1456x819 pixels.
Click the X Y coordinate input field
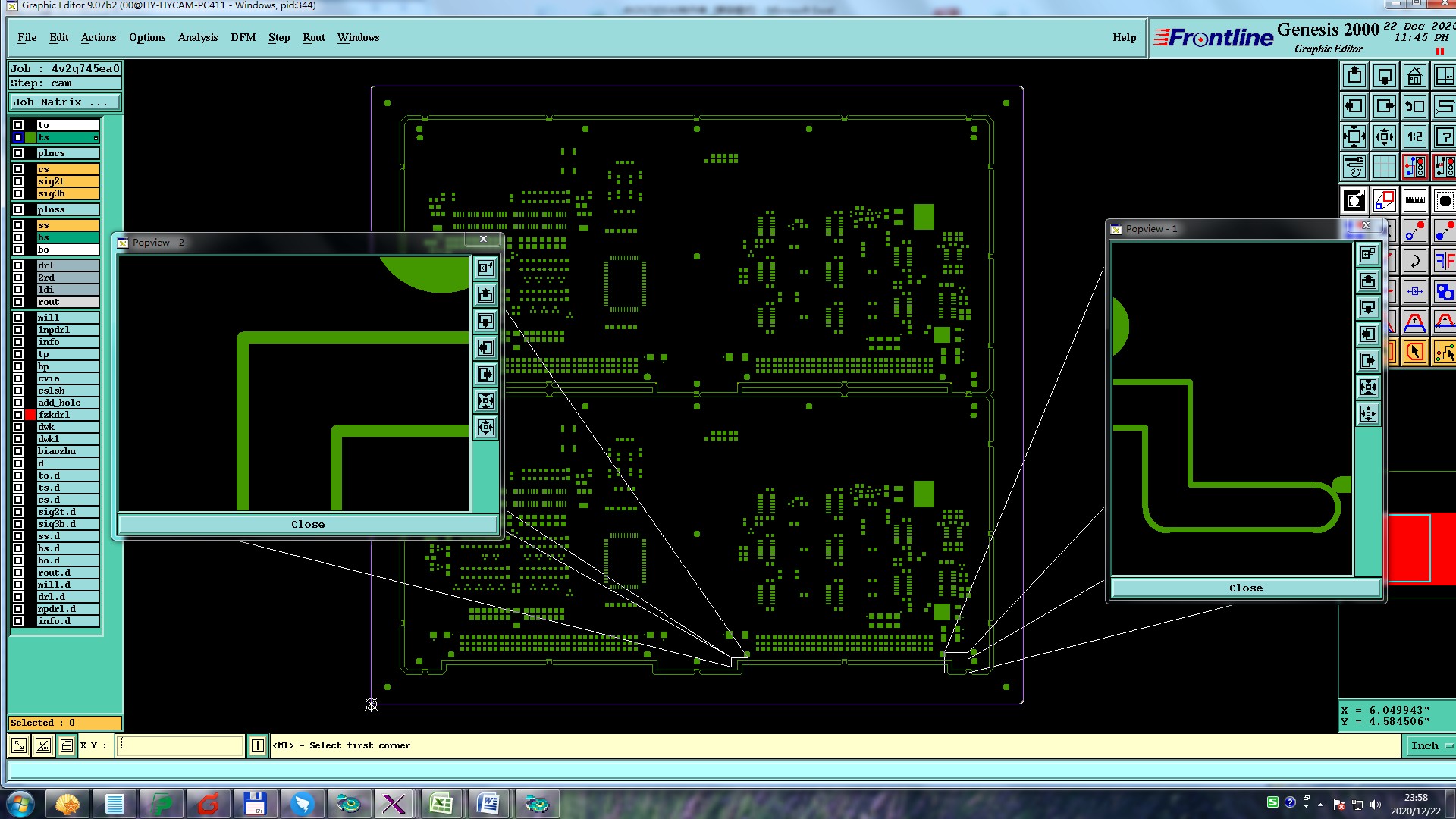tap(180, 746)
